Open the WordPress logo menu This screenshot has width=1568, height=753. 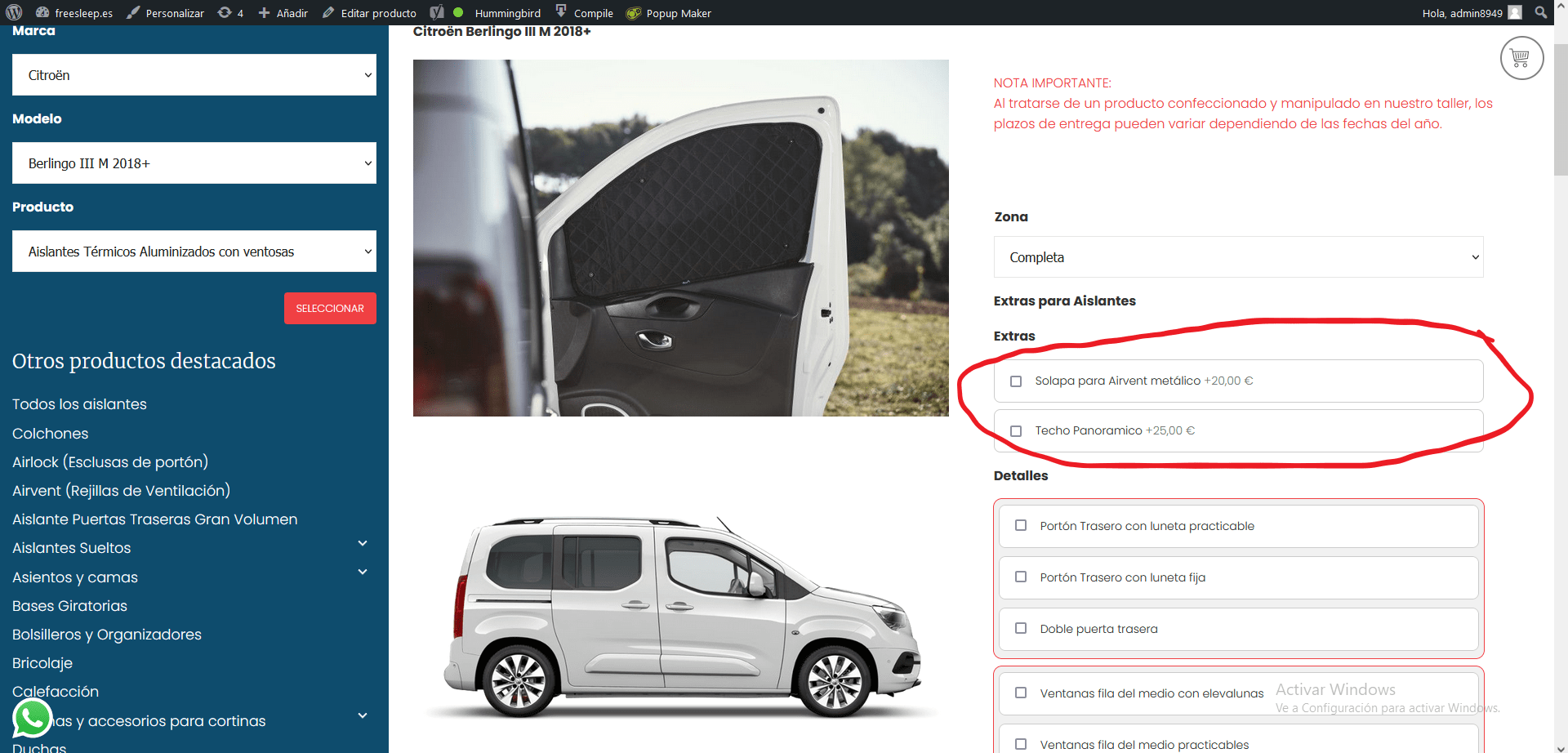click(14, 12)
